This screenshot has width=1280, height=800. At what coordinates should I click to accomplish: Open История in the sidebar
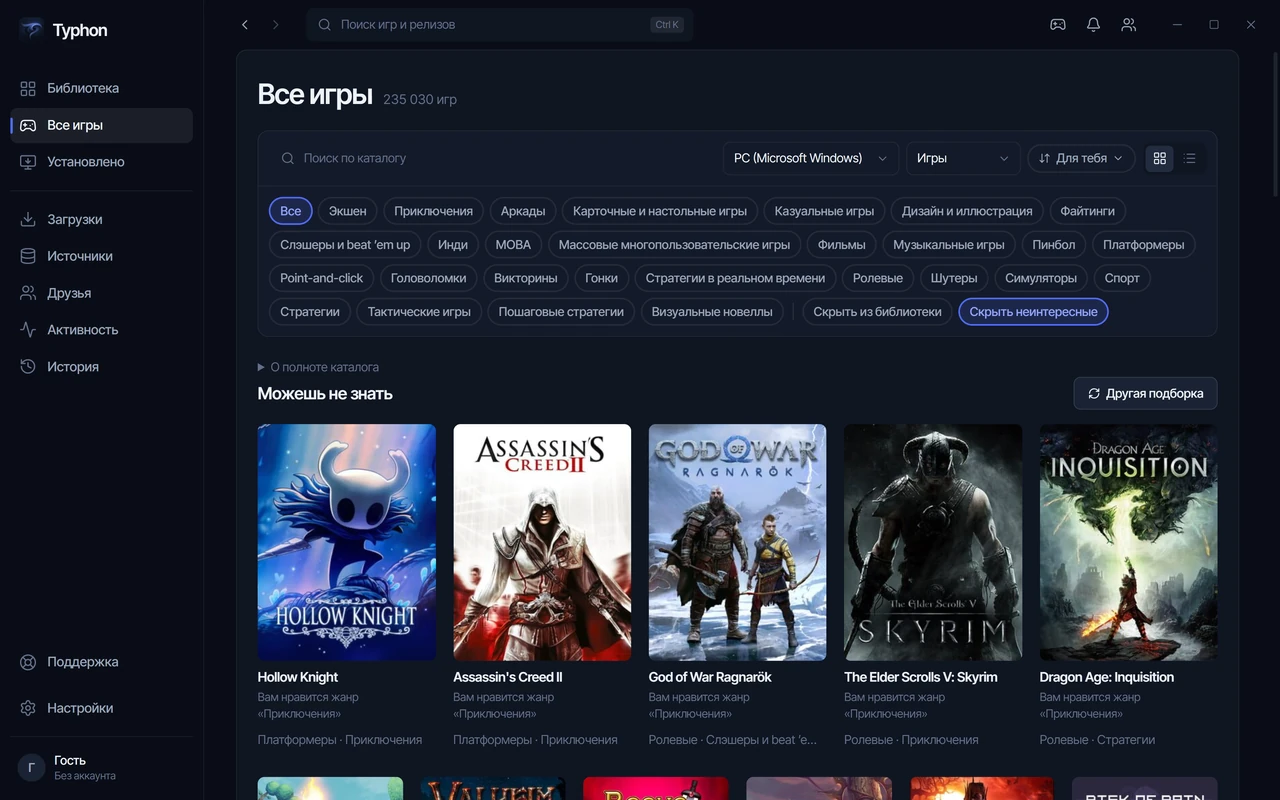pos(101,367)
